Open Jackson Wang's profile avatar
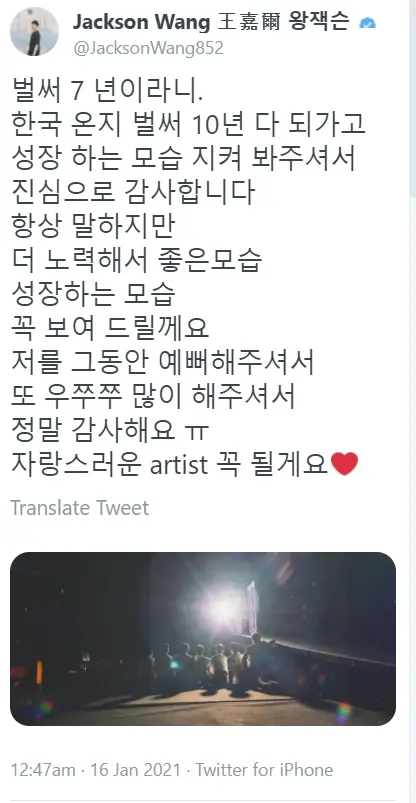Viewport: 416px width, 803px height. [x=34, y=32]
